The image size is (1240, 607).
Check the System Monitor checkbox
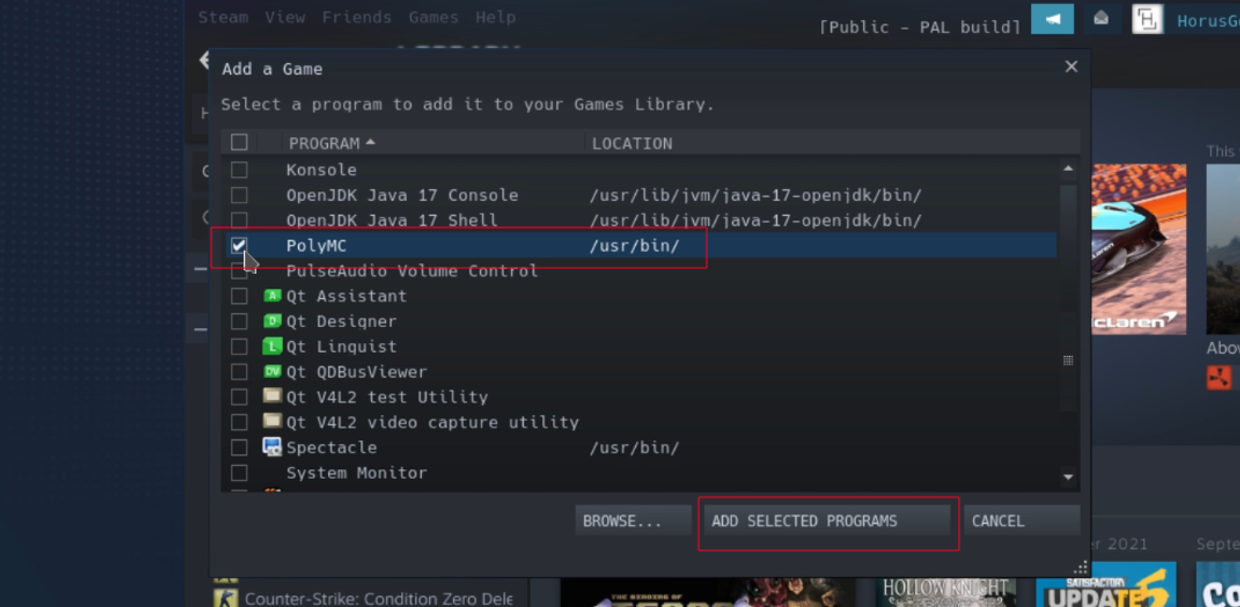pos(239,472)
